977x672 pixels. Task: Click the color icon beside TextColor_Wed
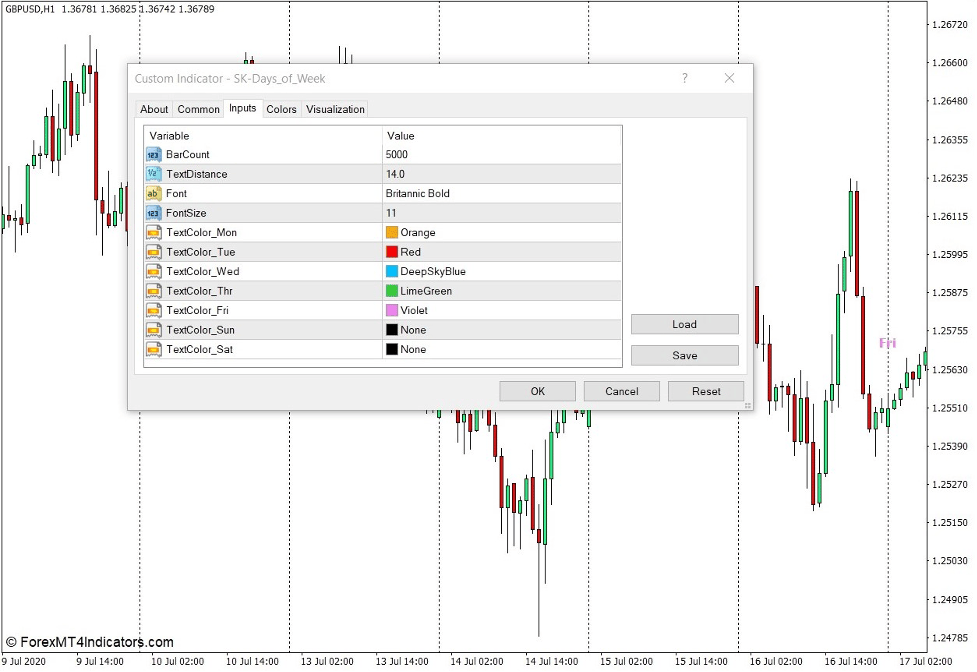pos(153,271)
